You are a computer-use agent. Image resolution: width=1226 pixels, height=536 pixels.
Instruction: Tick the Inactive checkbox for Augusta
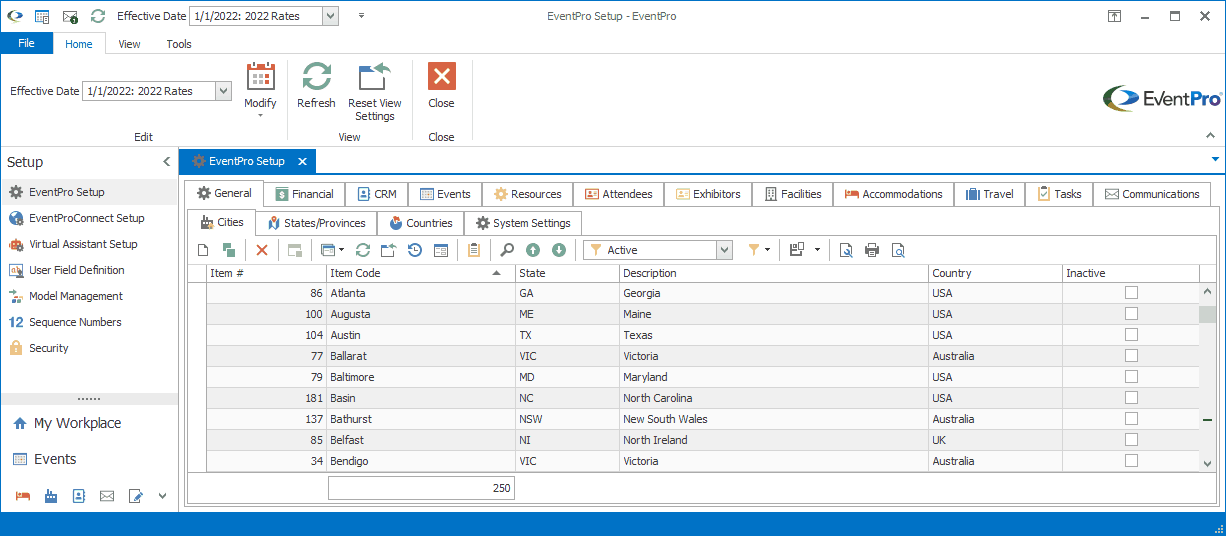click(x=1131, y=314)
